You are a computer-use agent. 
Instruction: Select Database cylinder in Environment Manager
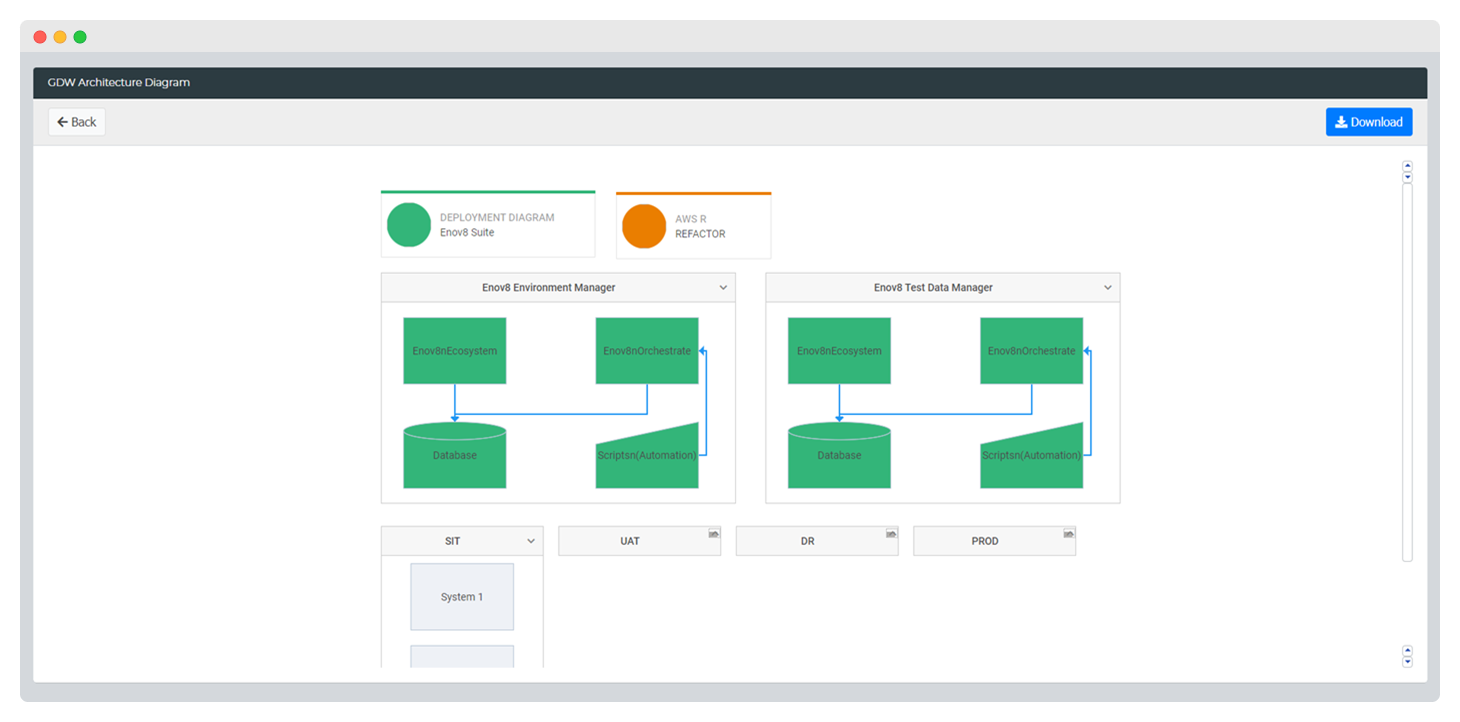click(x=455, y=455)
